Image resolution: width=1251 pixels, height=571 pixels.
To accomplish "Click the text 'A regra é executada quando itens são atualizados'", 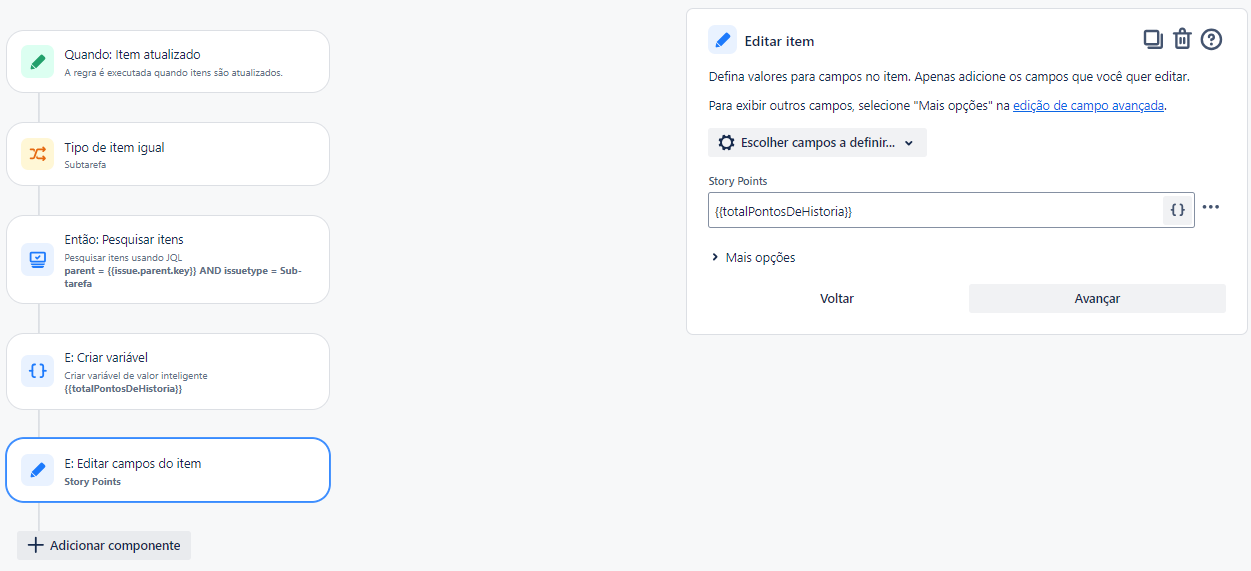I will pos(173,73).
